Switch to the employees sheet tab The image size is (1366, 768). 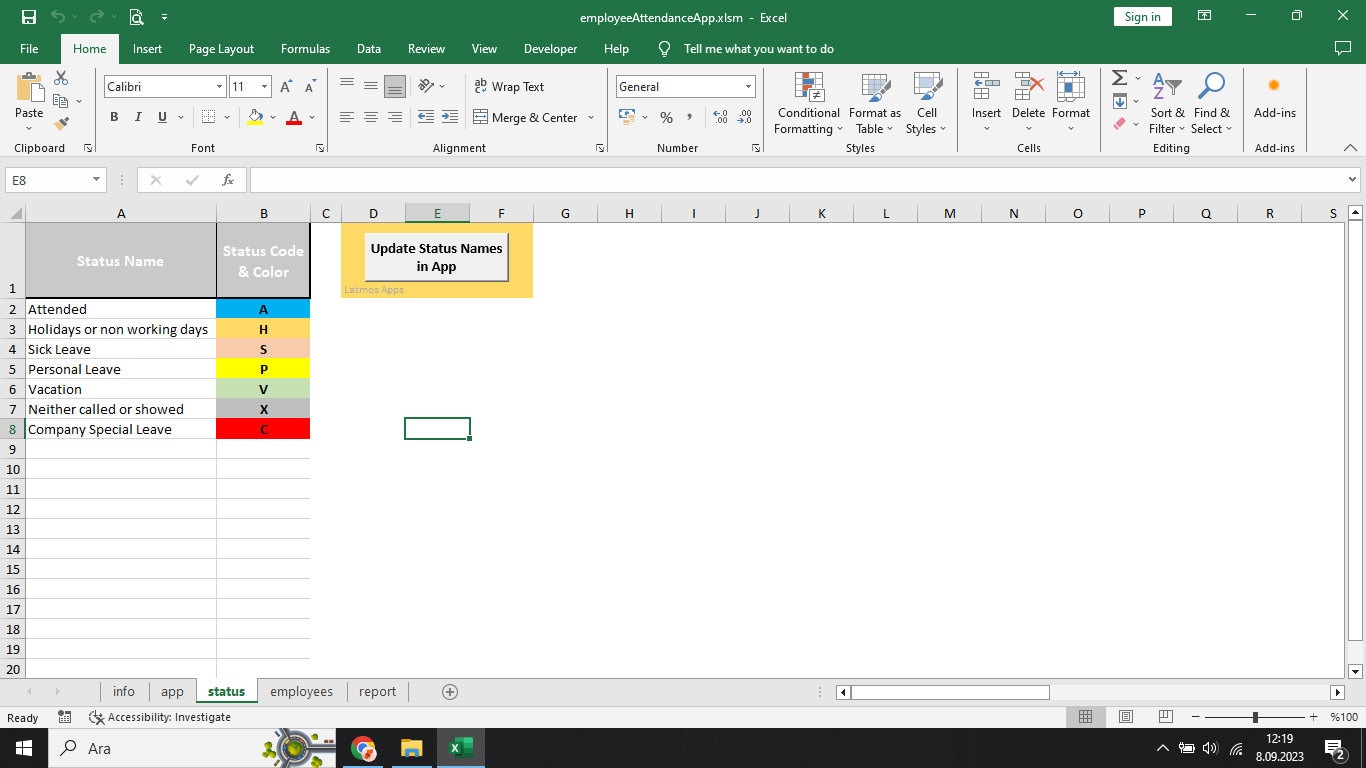click(x=301, y=691)
